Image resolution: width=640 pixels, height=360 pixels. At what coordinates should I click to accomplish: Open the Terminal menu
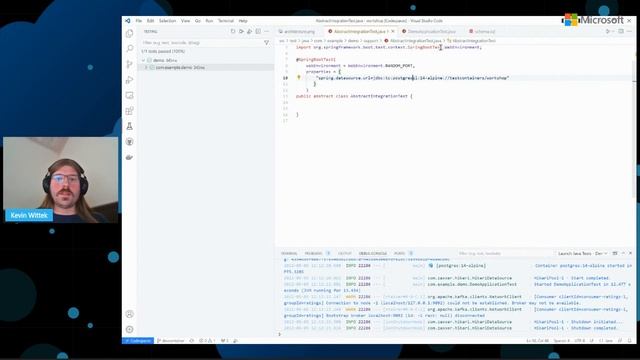(226, 20)
